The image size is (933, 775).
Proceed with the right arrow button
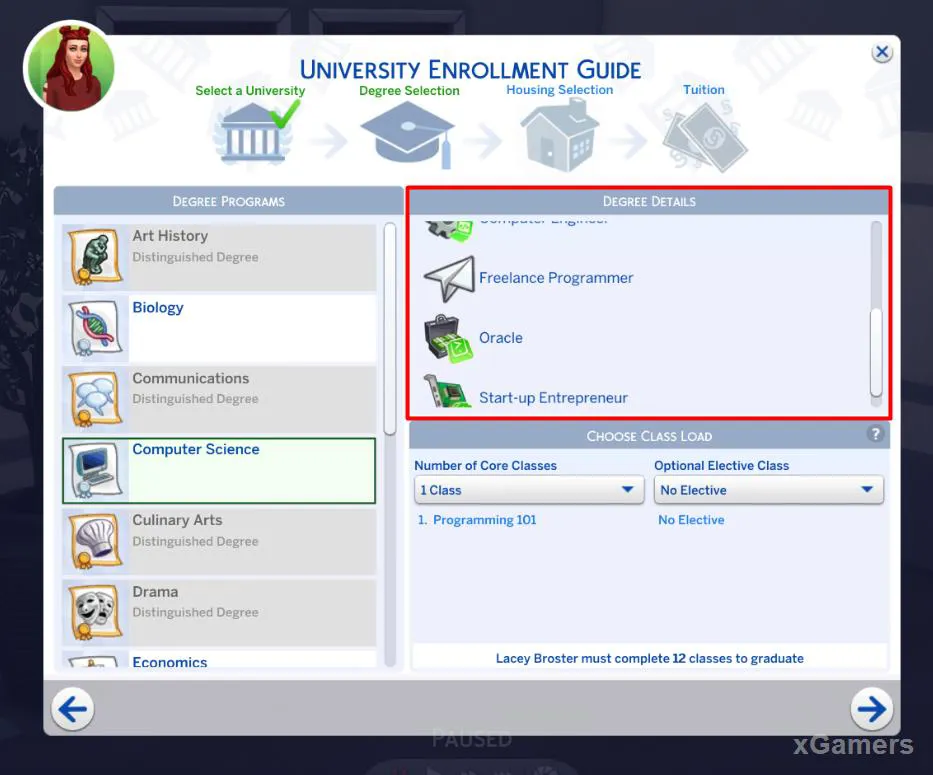pos(872,709)
